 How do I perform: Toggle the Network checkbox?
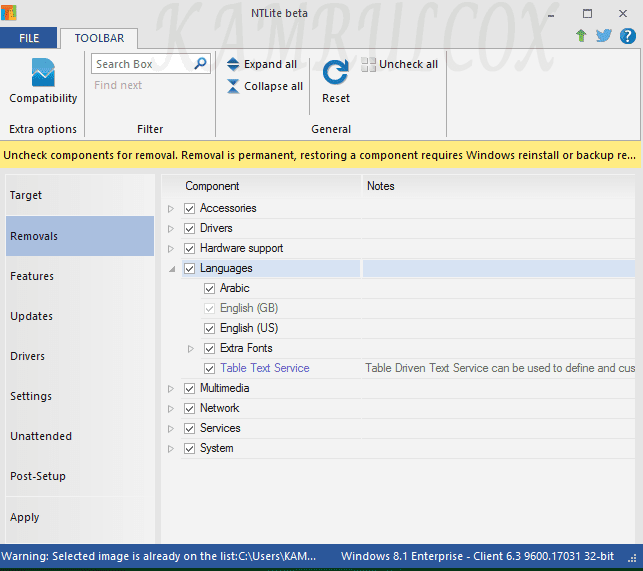pos(189,409)
